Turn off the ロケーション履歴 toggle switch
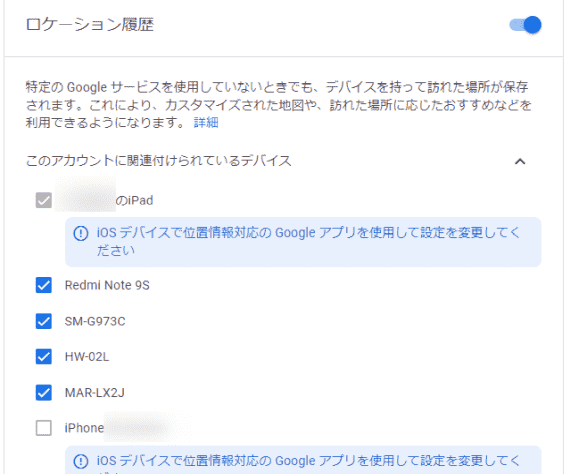Viewport: 570px width, 474px height. coord(525,25)
